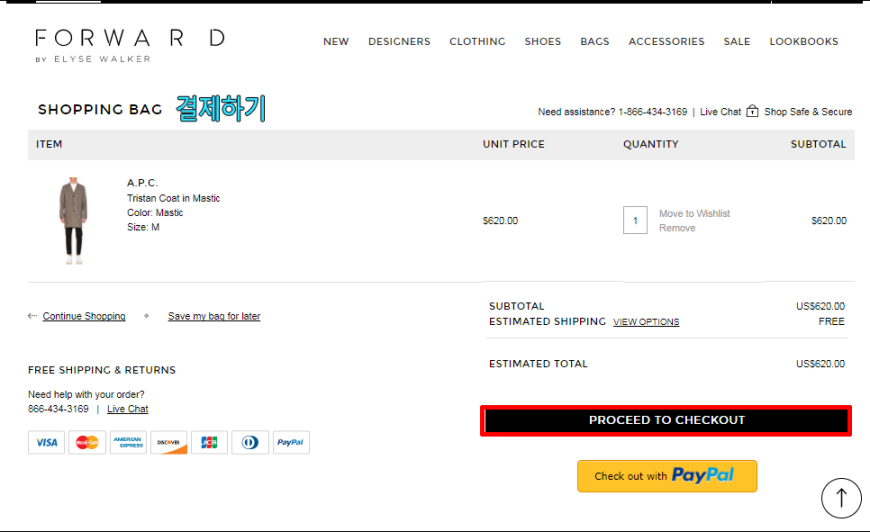Click the American Express icon
Viewport: 870px width, 532px height.
[x=128, y=442]
